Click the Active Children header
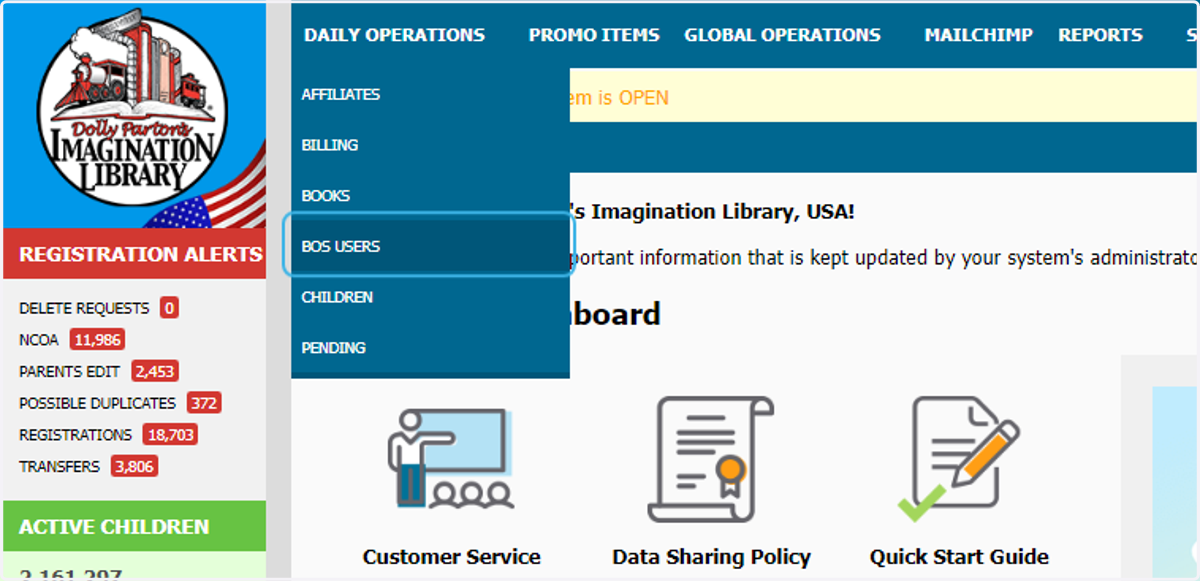Viewport: 1200px width, 581px height. (x=134, y=527)
